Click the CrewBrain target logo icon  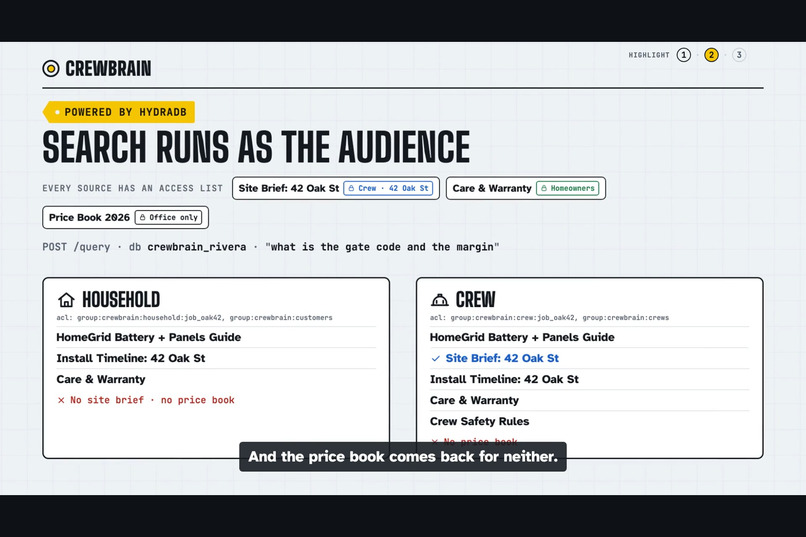50,68
